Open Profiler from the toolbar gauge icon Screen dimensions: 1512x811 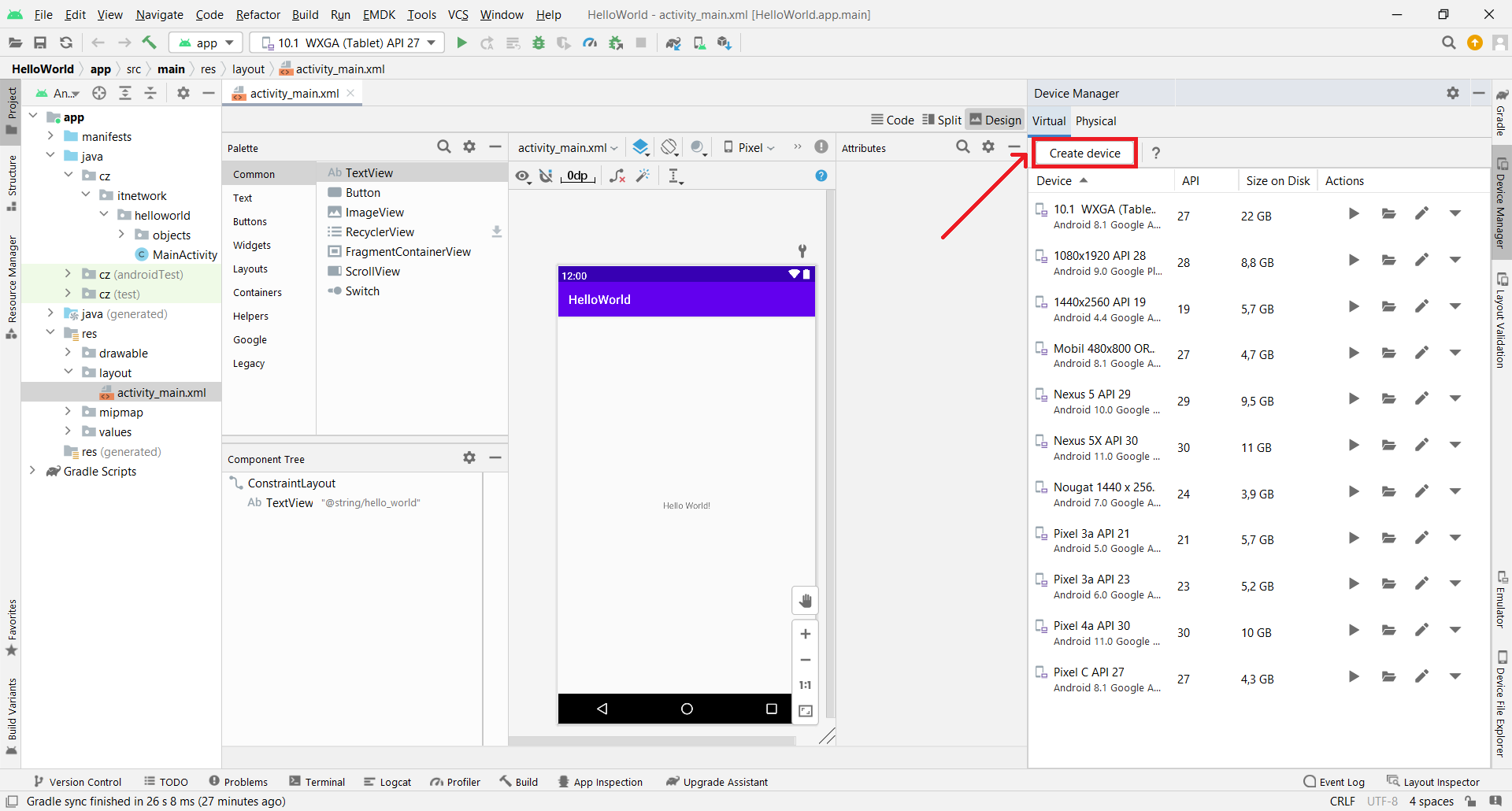(x=590, y=43)
